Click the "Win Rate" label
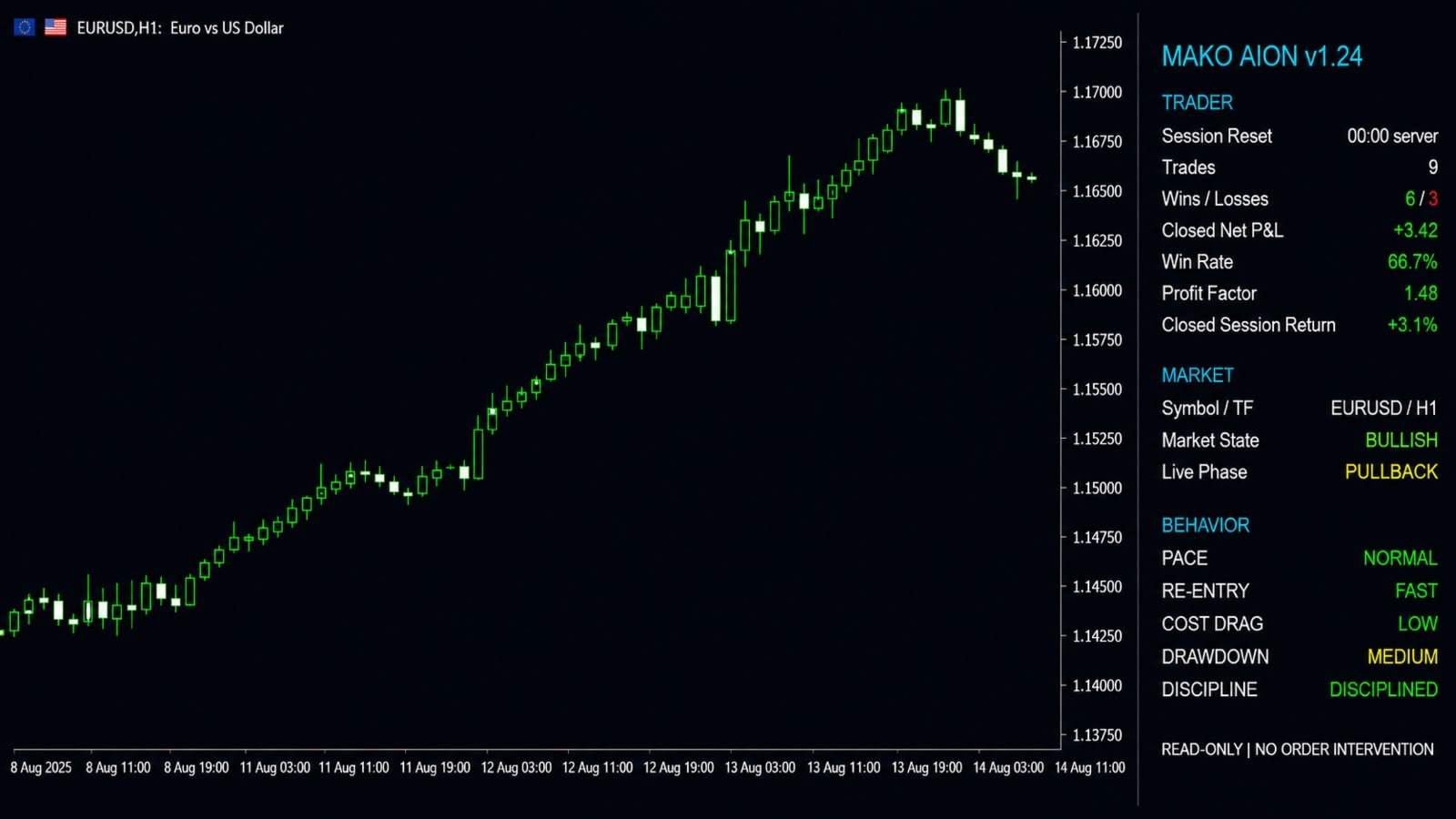Viewport: 1456px width, 819px height. (x=1197, y=262)
